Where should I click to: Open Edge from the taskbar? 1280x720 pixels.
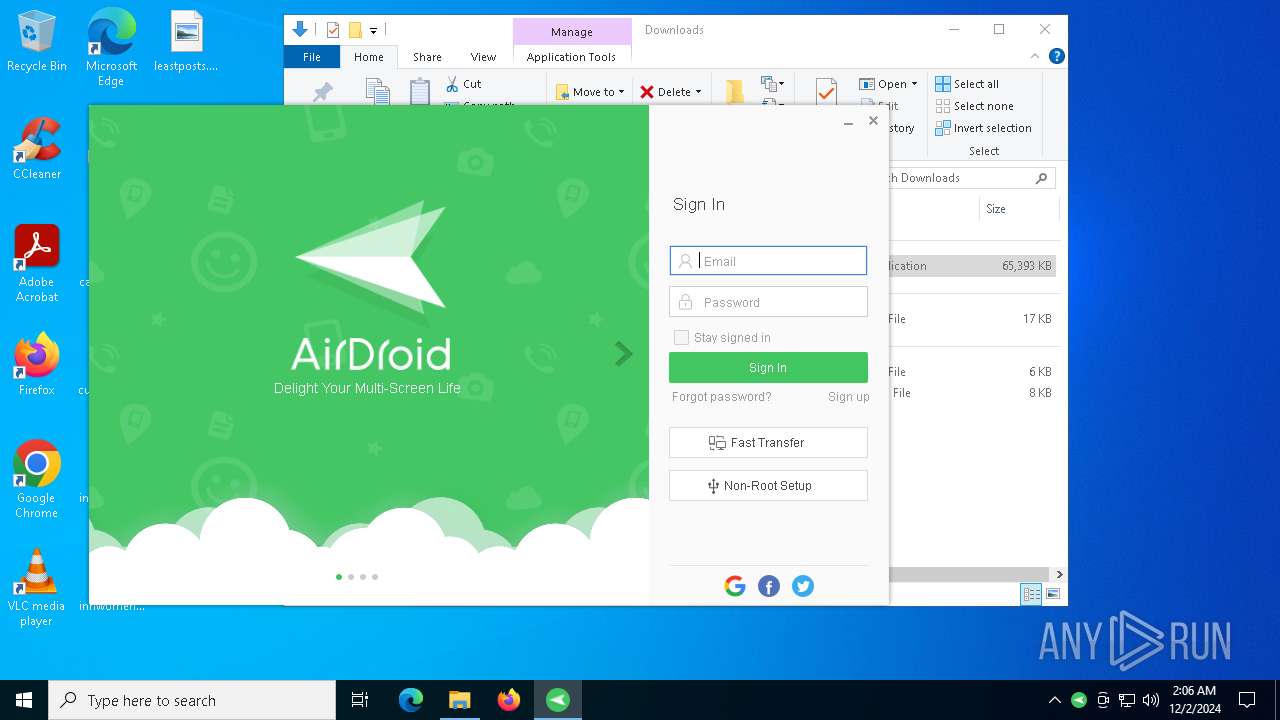coord(411,700)
